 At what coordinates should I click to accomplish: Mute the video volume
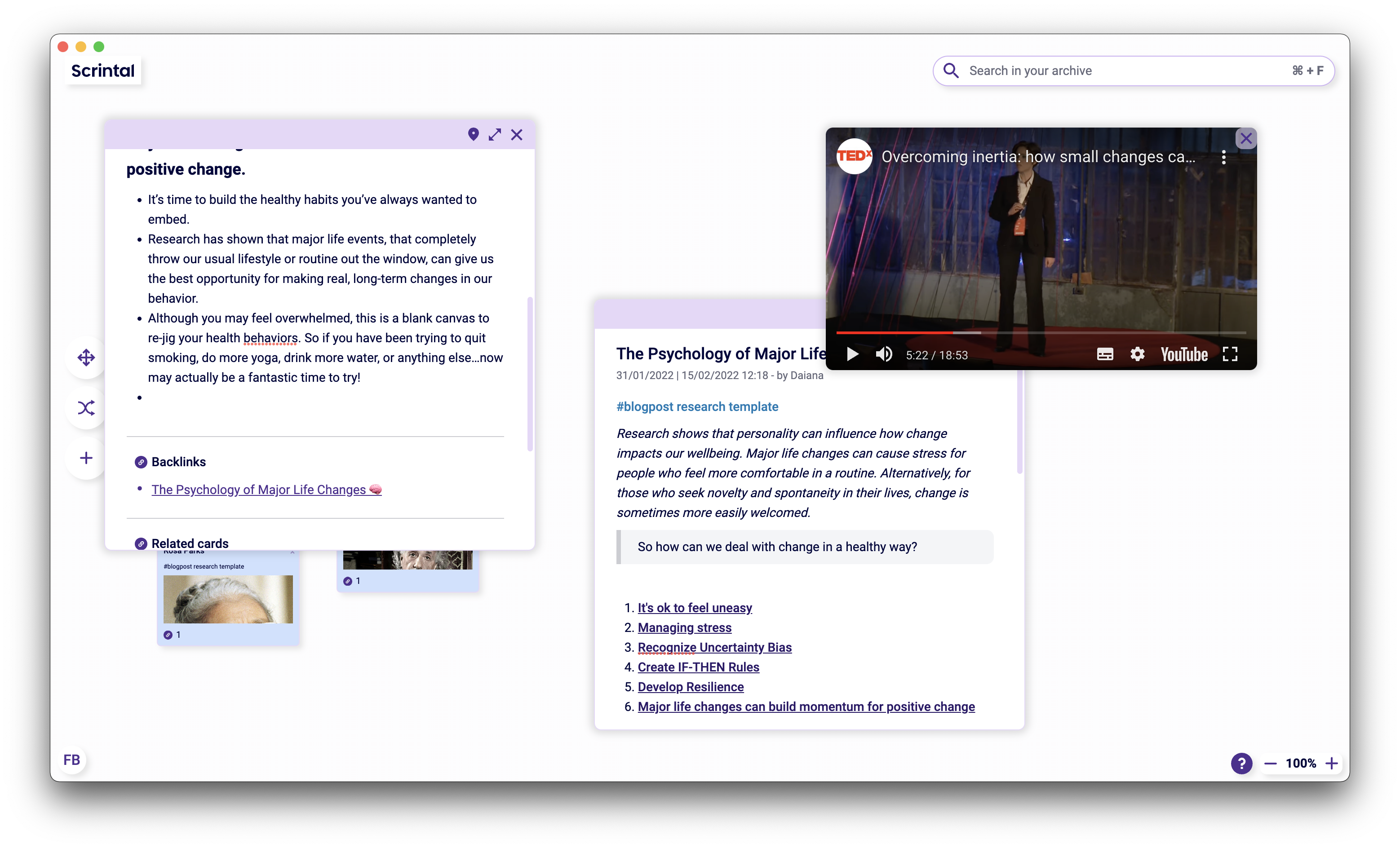[x=884, y=354]
